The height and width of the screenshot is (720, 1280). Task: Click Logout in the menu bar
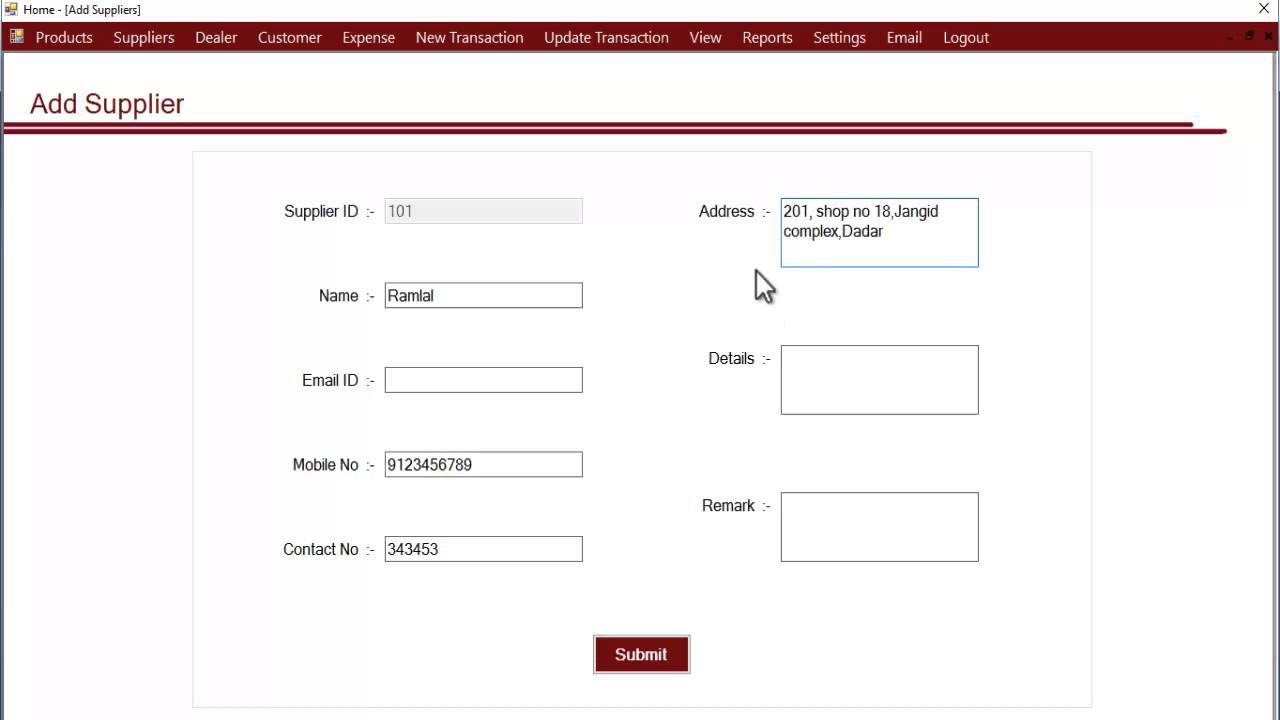(966, 37)
